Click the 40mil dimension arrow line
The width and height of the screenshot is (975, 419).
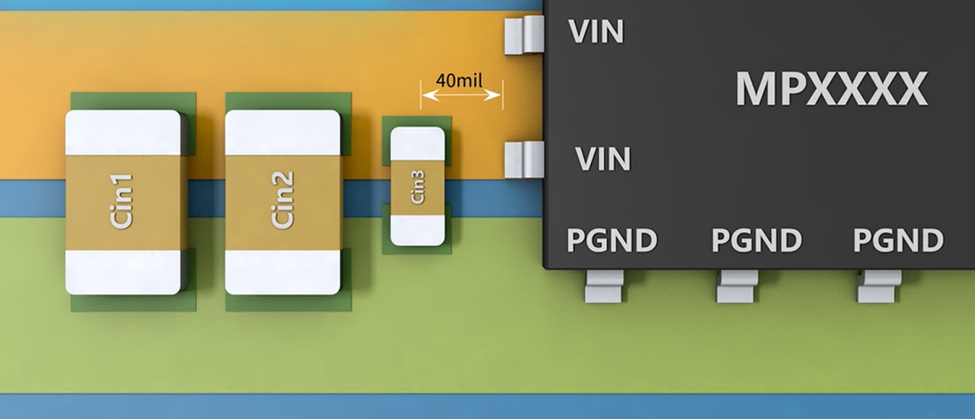(461, 95)
